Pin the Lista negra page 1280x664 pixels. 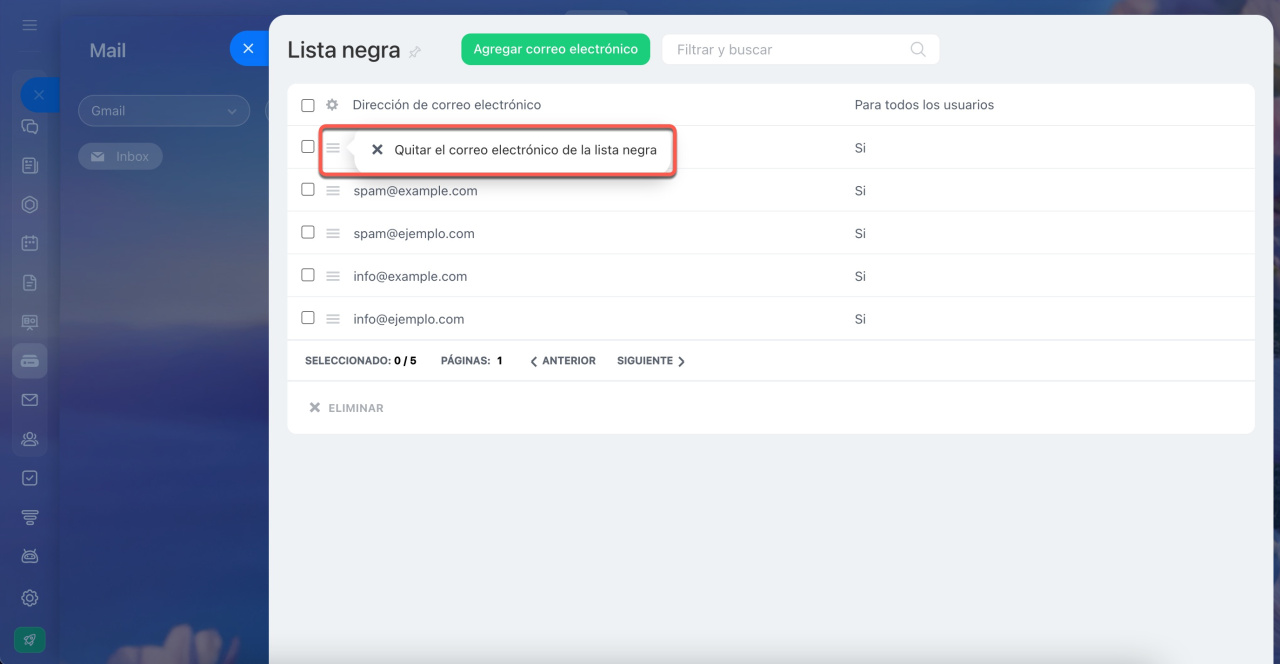click(x=416, y=51)
